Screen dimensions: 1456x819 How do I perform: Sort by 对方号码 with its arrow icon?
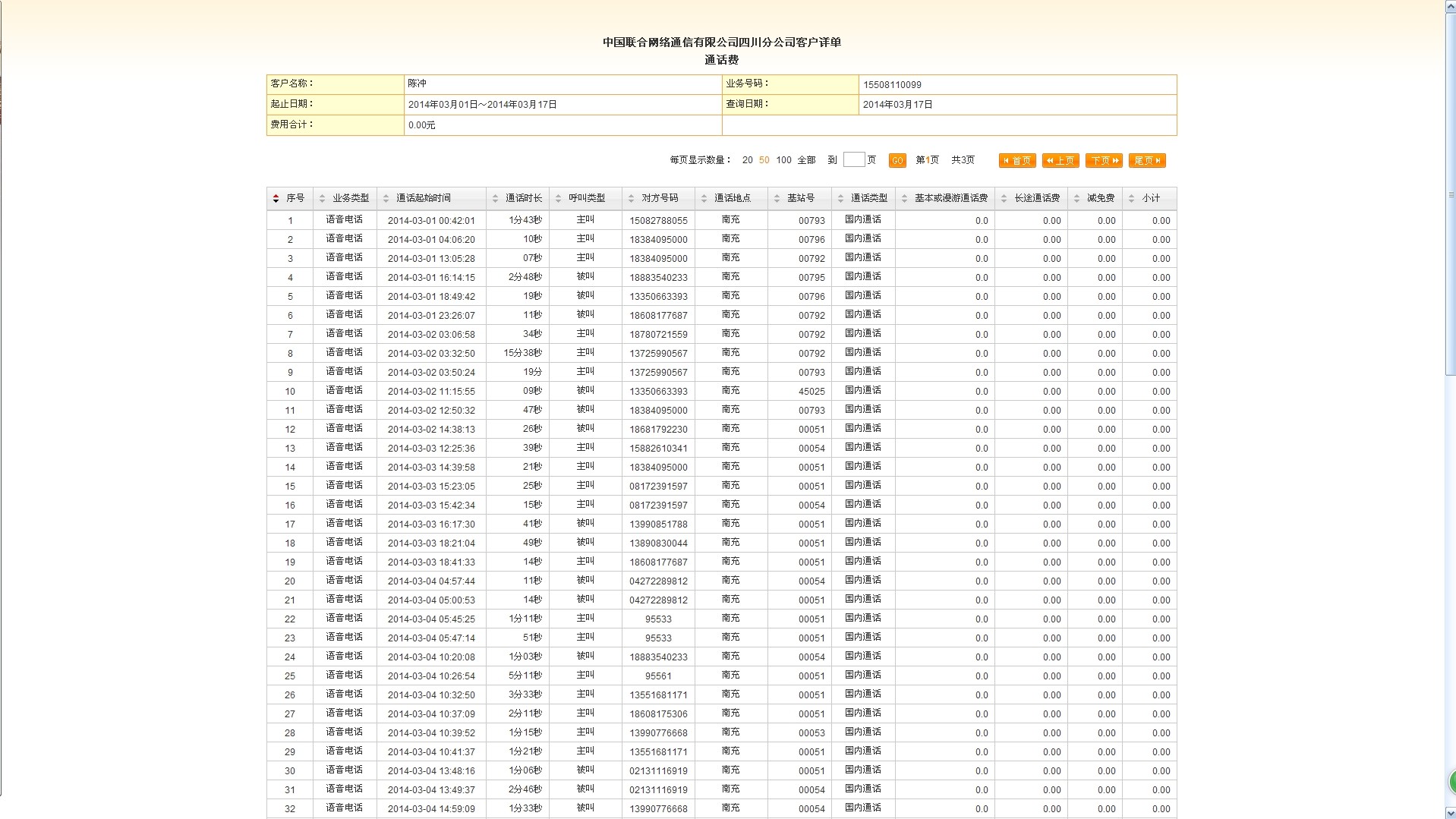pyautogui.click(x=631, y=199)
